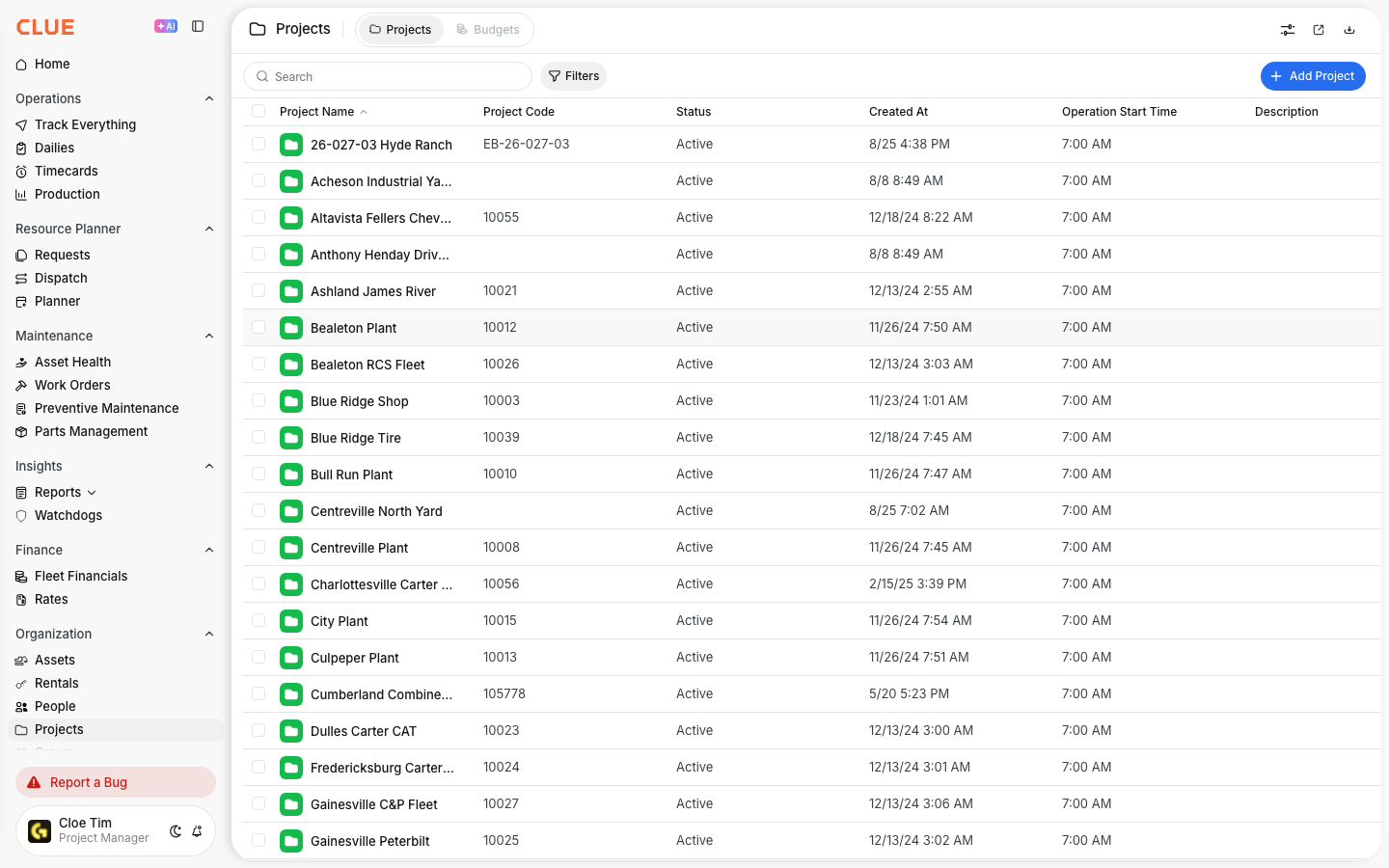Click the Production chart icon

tap(21, 195)
